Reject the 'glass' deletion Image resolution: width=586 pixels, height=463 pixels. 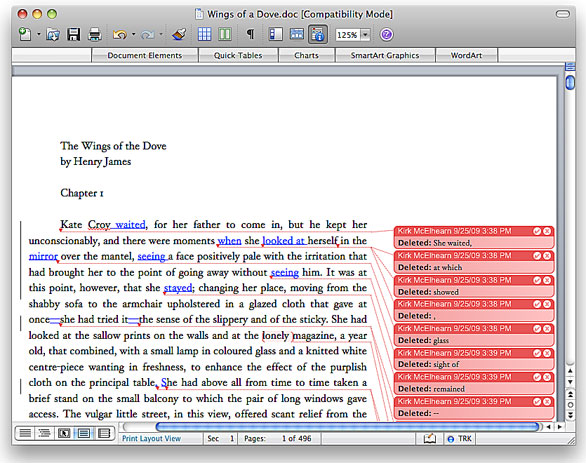pos(547,329)
